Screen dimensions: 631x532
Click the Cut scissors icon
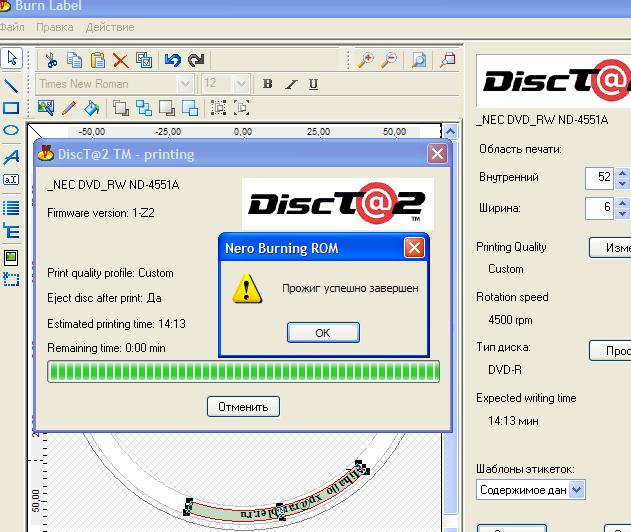pos(50,61)
